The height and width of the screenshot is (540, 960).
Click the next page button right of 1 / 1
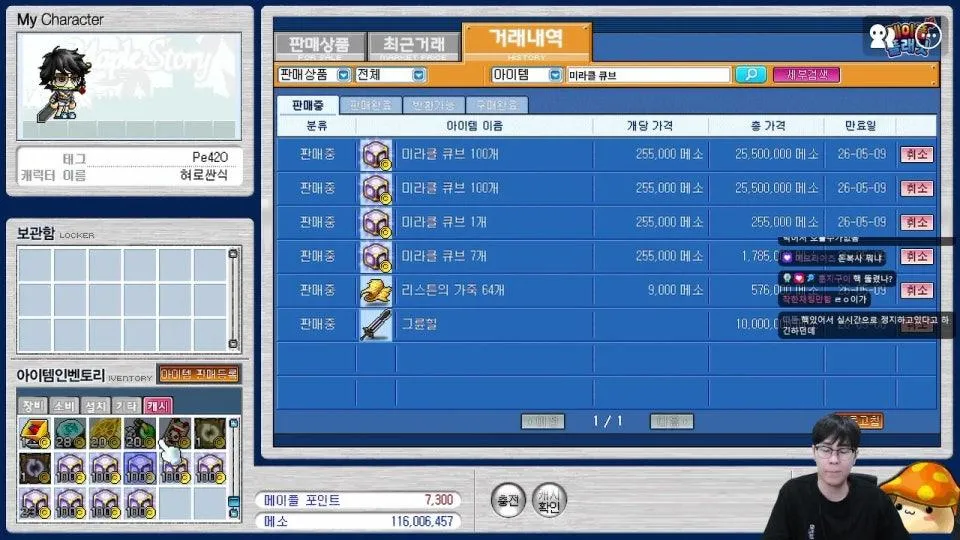pos(672,421)
